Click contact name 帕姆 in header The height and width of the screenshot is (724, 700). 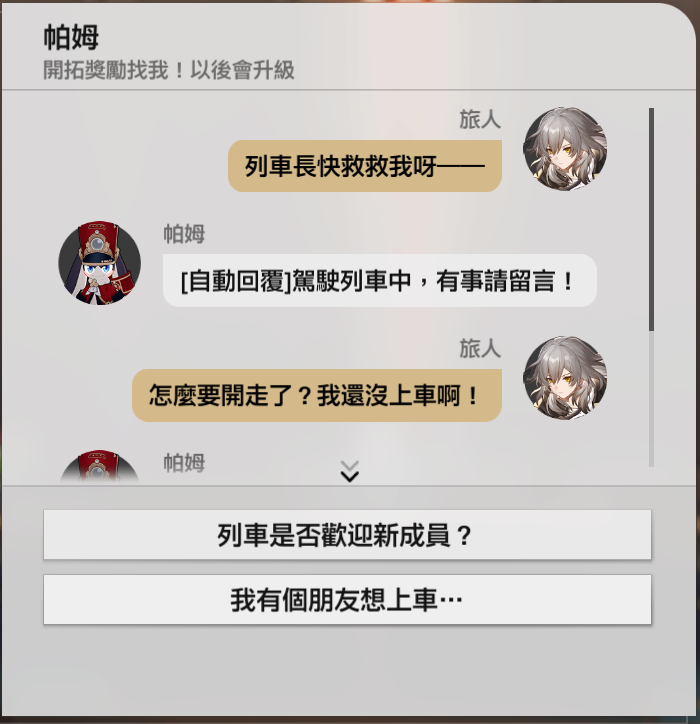71,37
